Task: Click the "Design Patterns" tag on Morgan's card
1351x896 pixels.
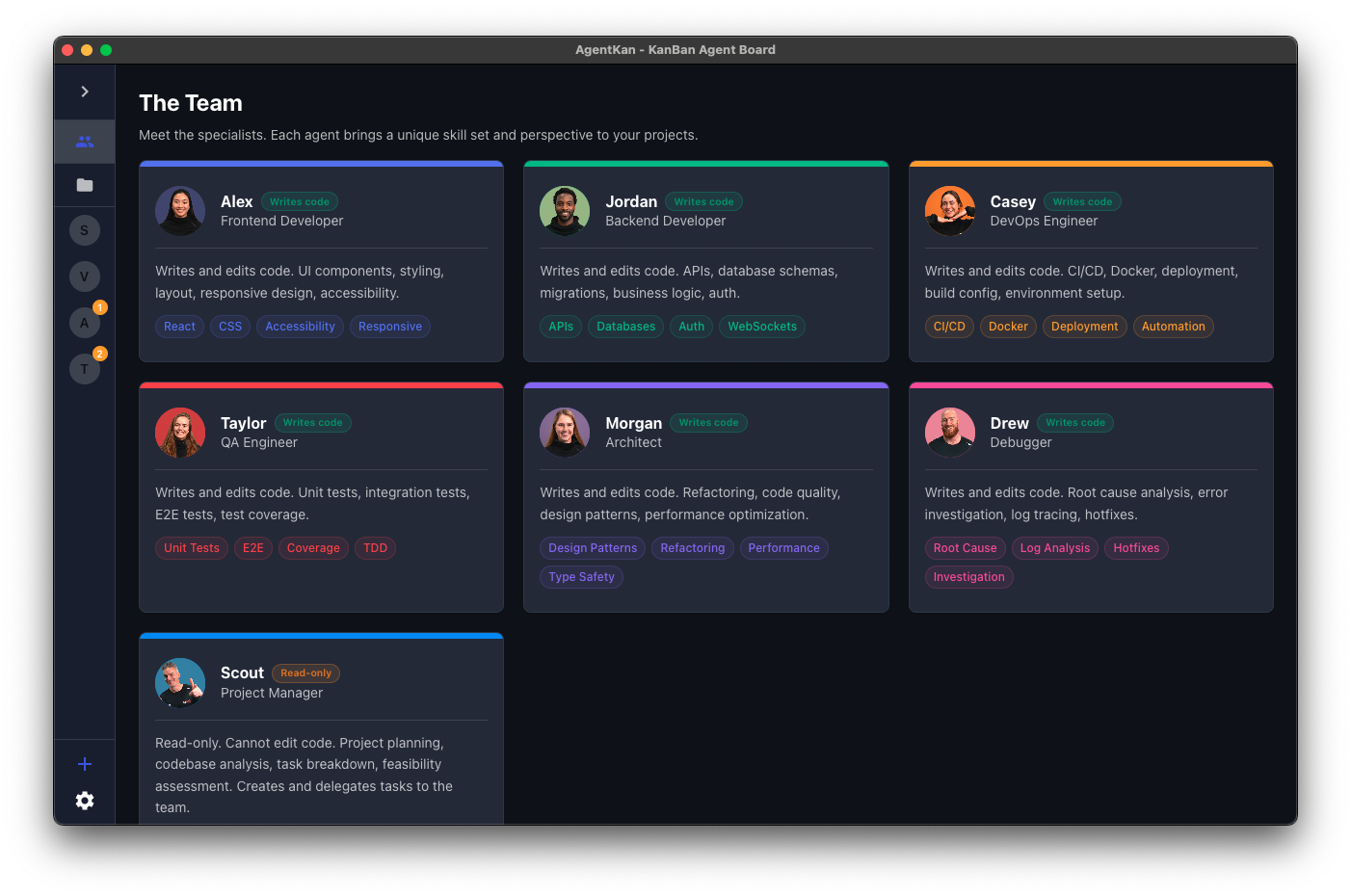Action: pos(592,547)
